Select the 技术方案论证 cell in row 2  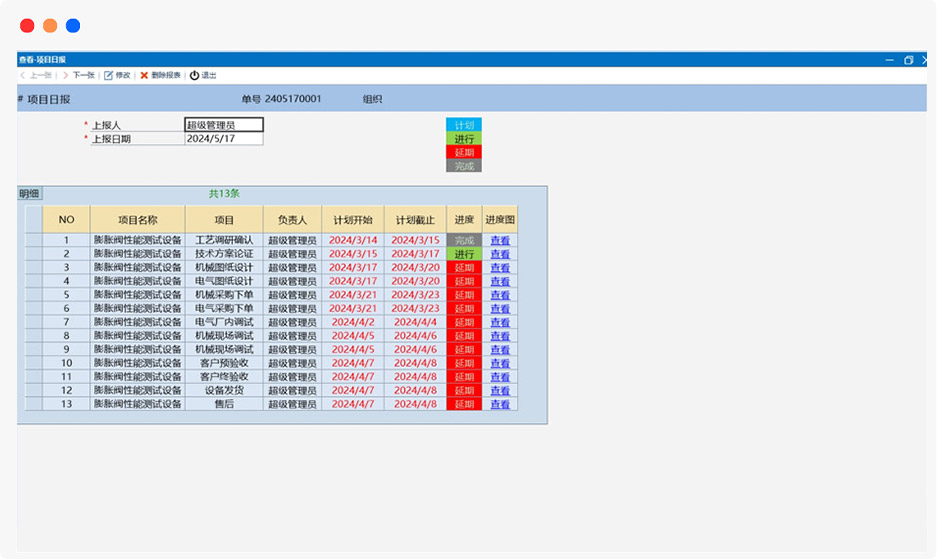[x=224, y=254]
